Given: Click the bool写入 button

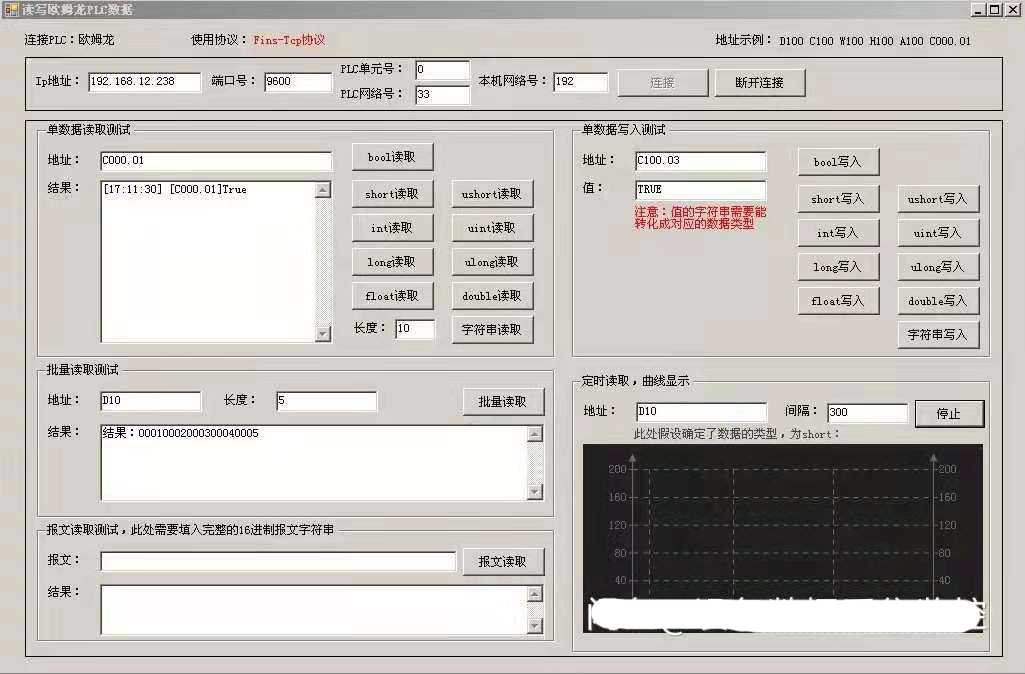Looking at the screenshot, I should (837, 162).
